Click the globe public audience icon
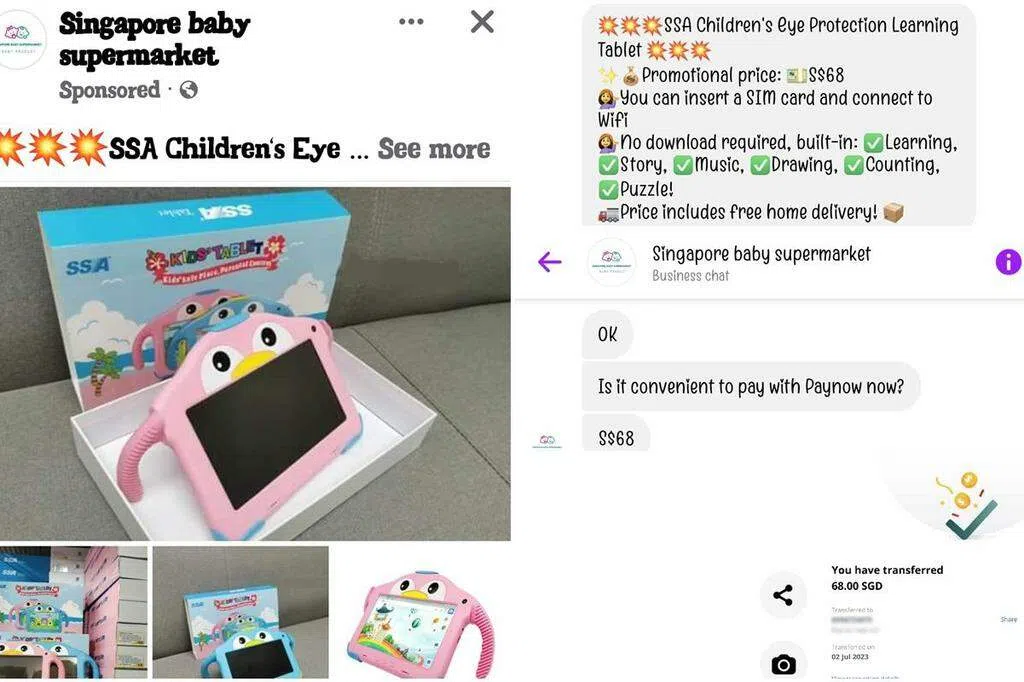The height and width of the screenshot is (682, 1024). pos(189,89)
